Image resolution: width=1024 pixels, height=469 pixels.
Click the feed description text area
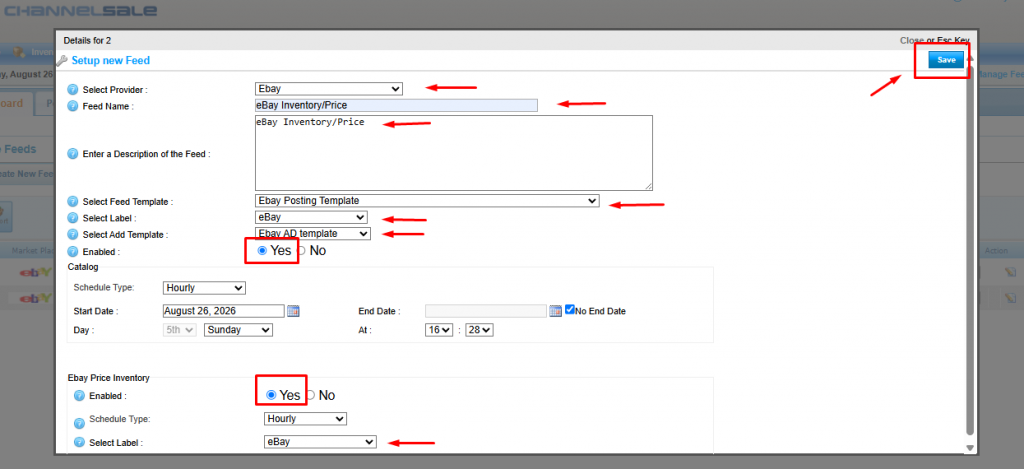454,153
